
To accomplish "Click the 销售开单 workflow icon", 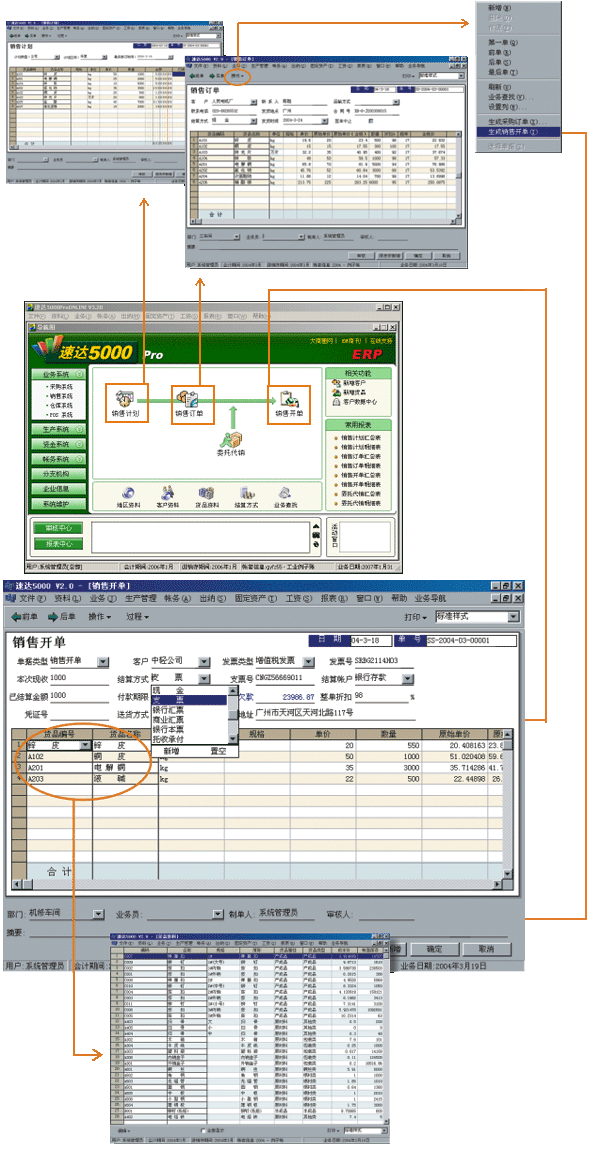I will pyautogui.click(x=288, y=400).
